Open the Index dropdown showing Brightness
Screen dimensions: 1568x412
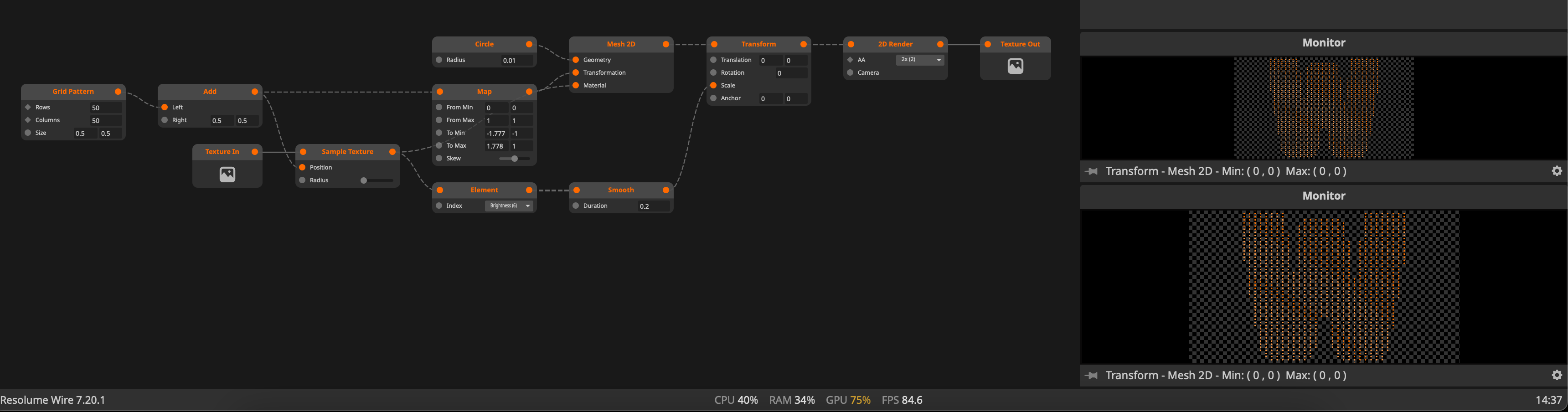point(509,206)
